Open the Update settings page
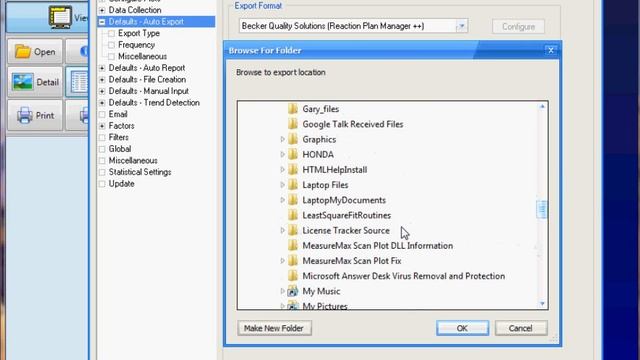Viewport: 640px width, 360px height. 121,184
